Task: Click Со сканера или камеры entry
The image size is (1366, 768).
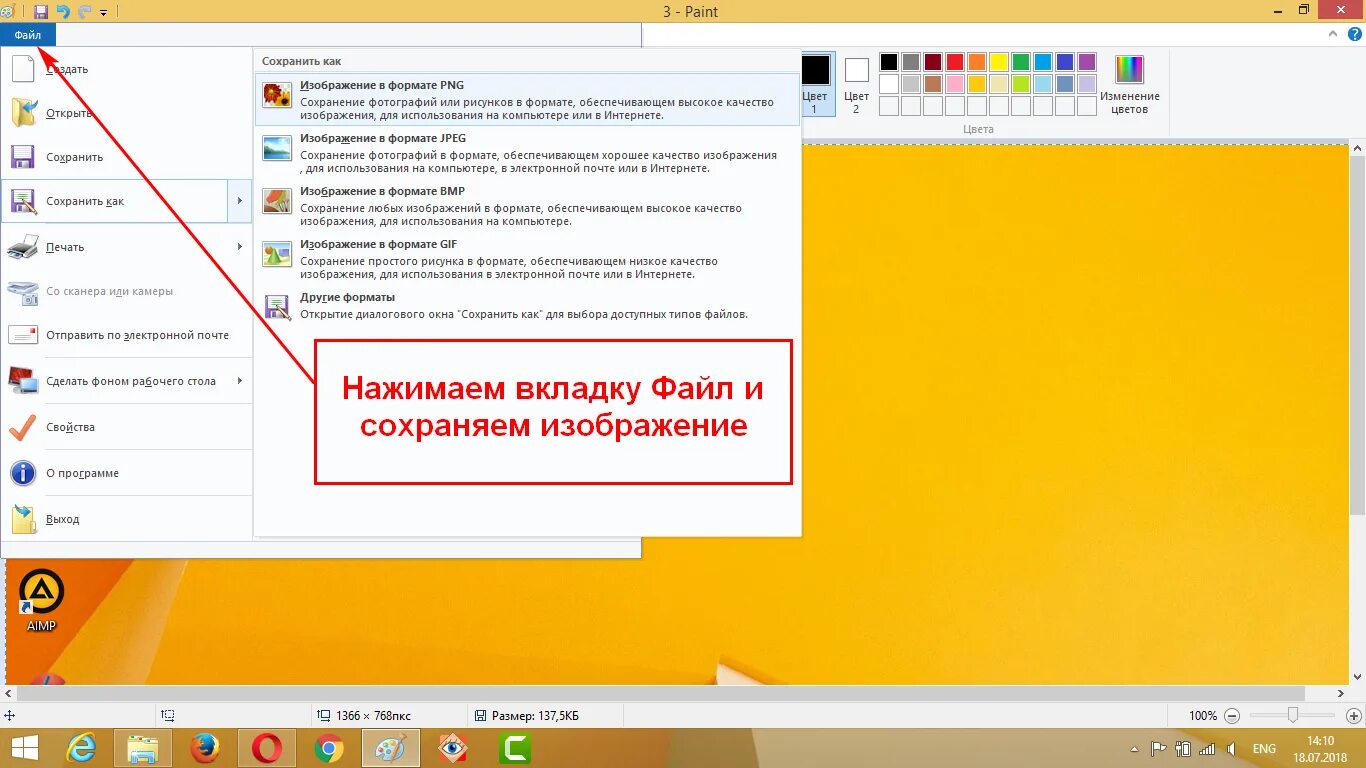Action: tap(126, 291)
